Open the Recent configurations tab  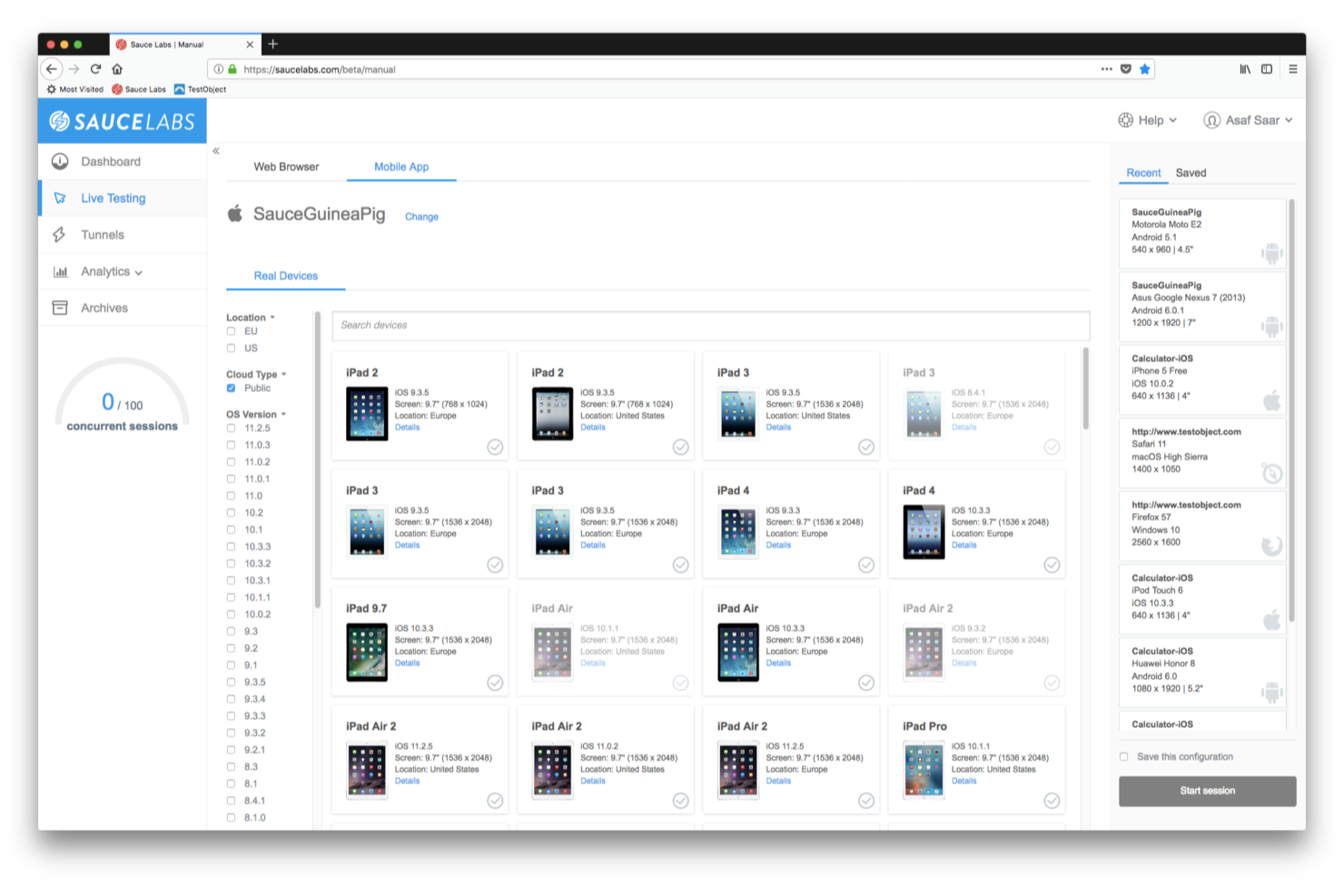(x=1143, y=173)
